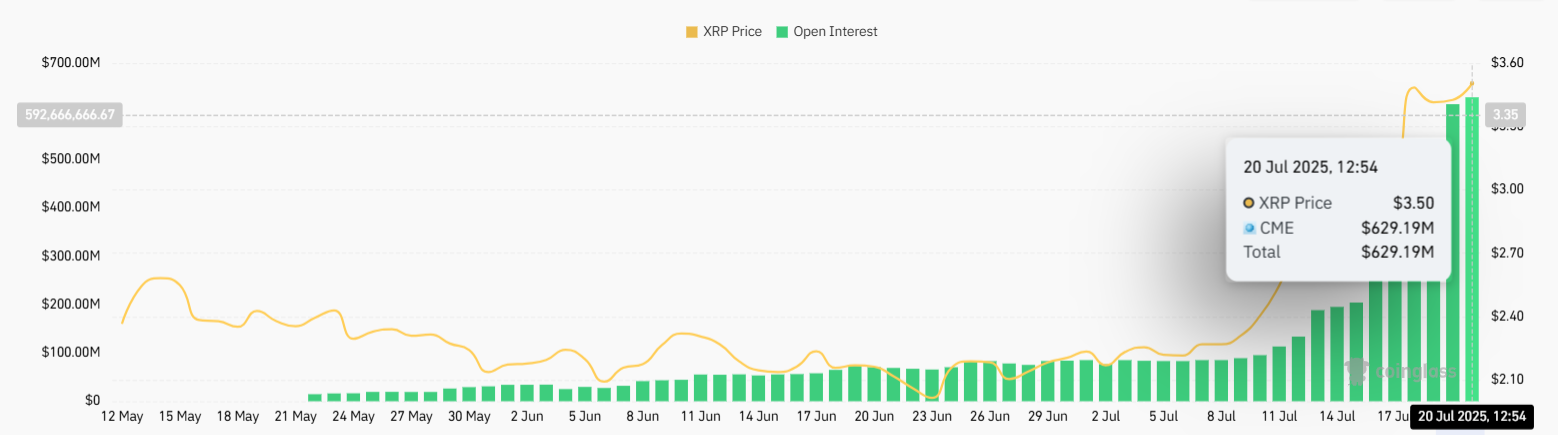This screenshot has width=1558, height=435.
Task: Toggle the XRP Price series legend label
Action: coord(732,32)
